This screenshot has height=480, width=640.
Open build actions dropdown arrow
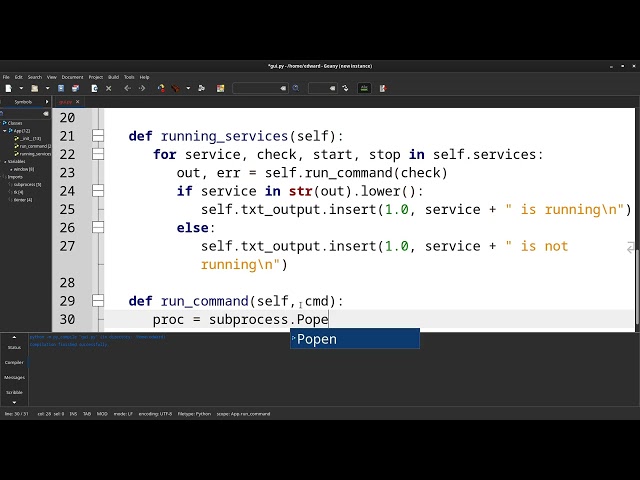188,88
